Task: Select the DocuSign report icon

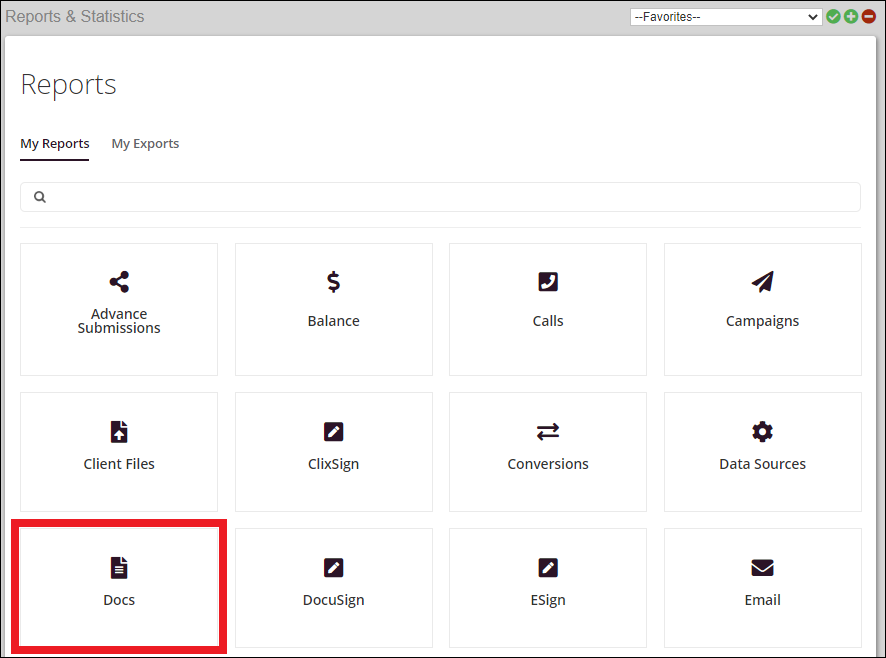Action: [x=333, y=585]
